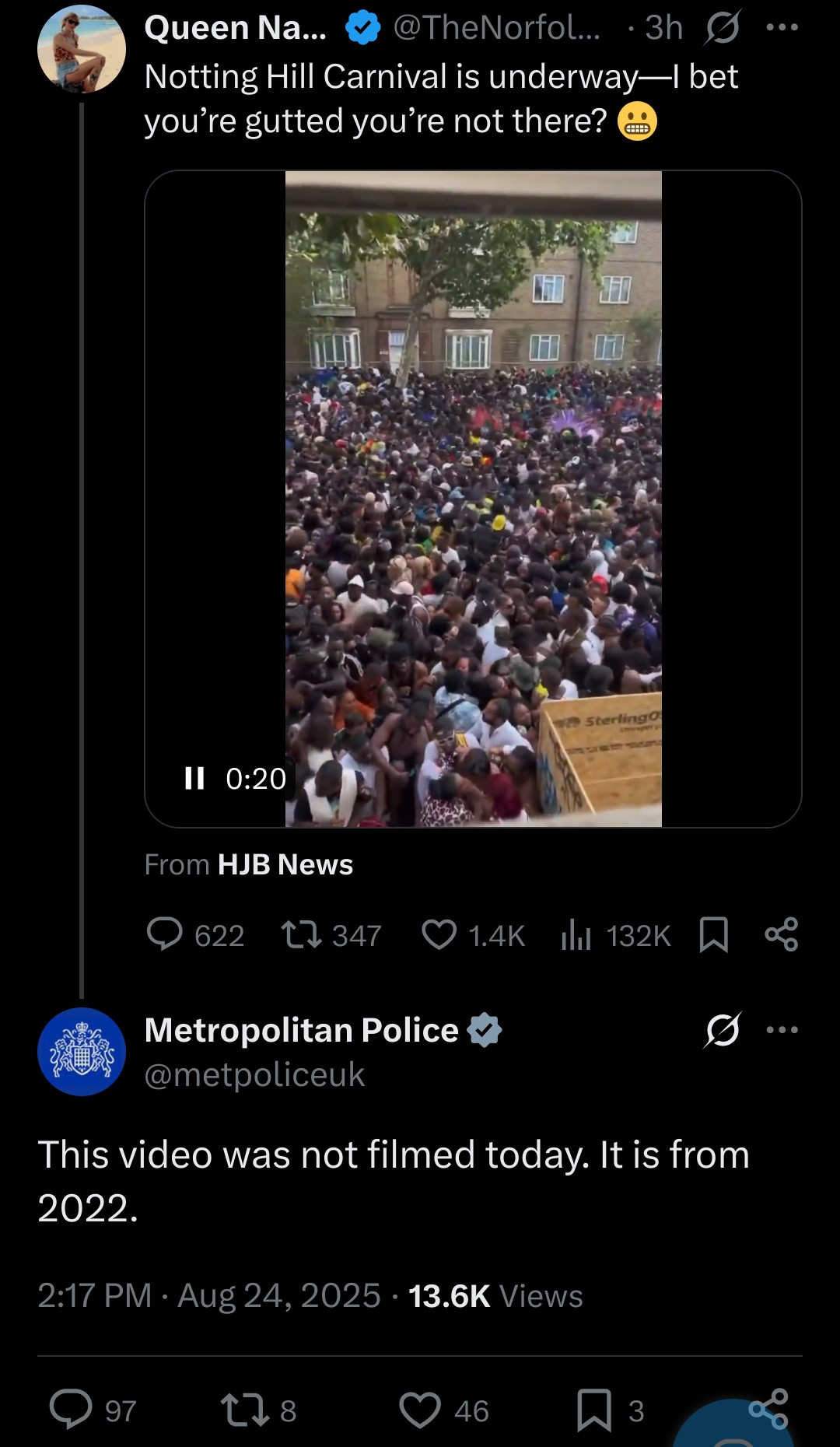This screenshot has width=840, height=1447.
Task: Open @metpoliceuk handle
Action: [254, 1074]
